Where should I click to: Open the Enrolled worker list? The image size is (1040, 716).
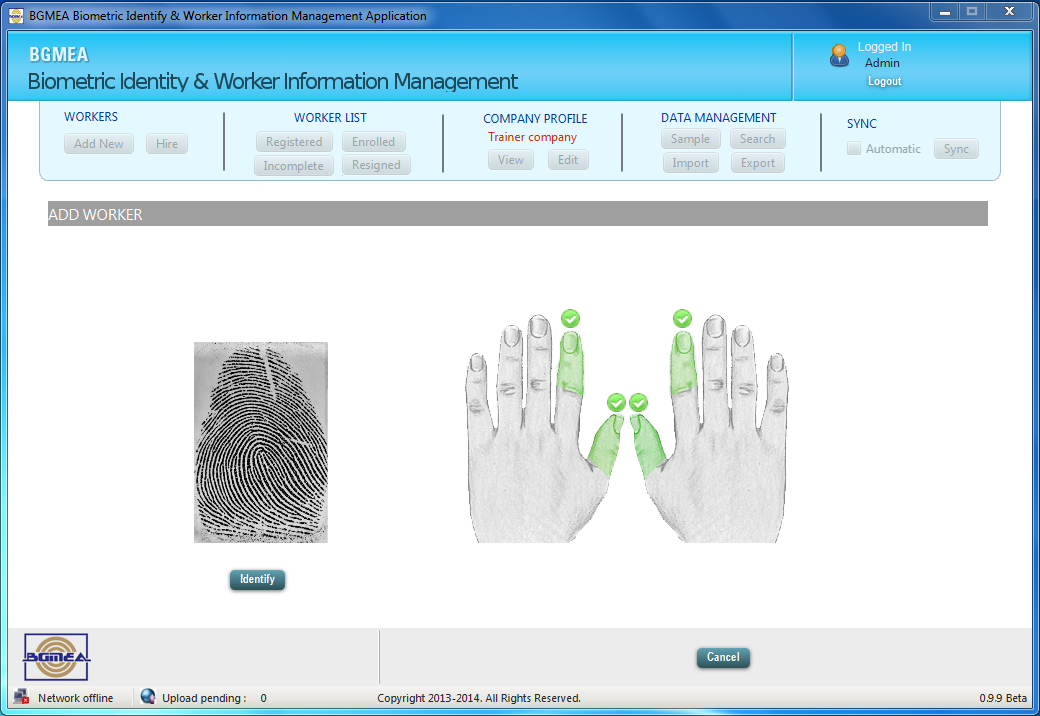point(373,142)
